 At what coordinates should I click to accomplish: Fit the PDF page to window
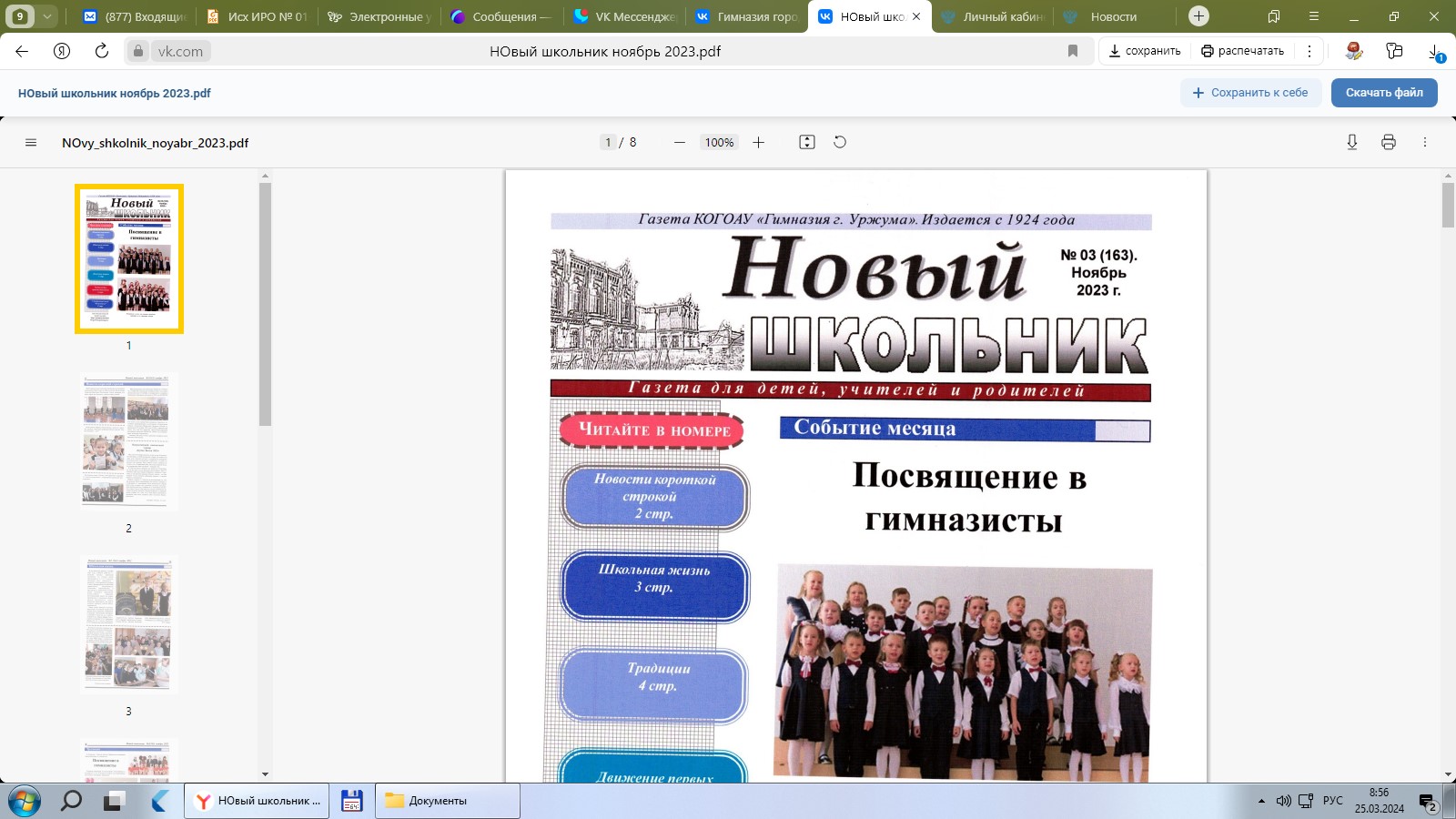coord(807,142)
